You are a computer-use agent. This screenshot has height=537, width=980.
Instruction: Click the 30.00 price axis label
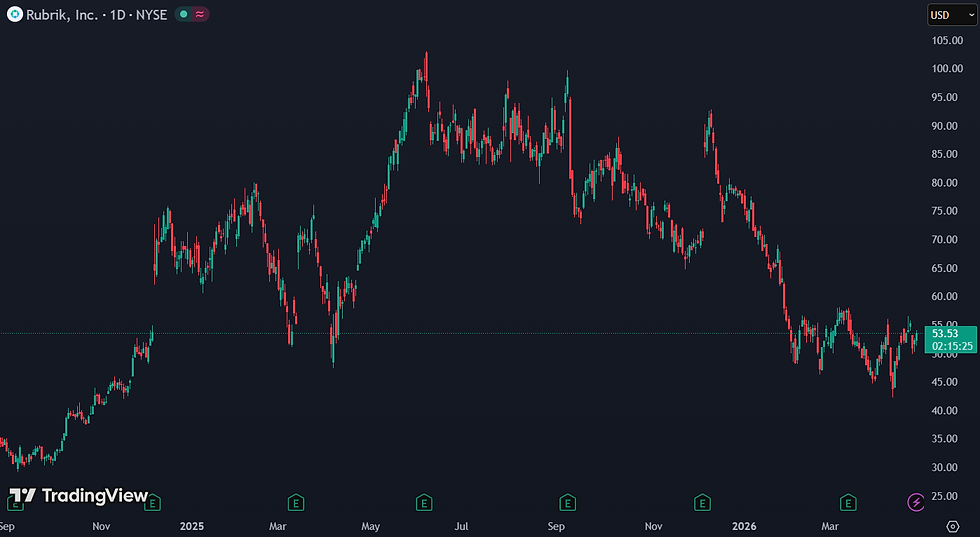coord(944,467)
